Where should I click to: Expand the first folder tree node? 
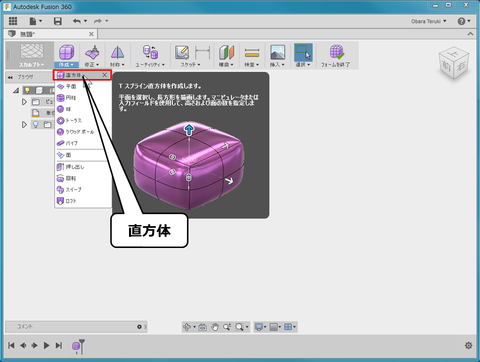24,102
